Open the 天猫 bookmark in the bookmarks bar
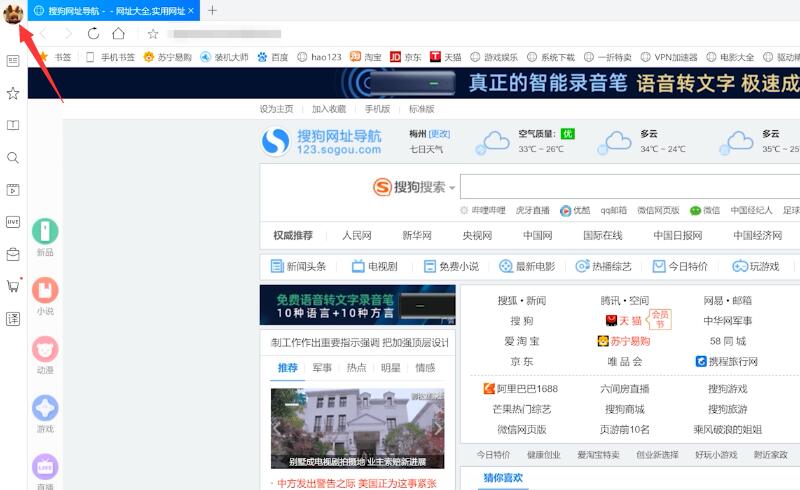The width and height of the screenshot is (800, 490). 445,57
